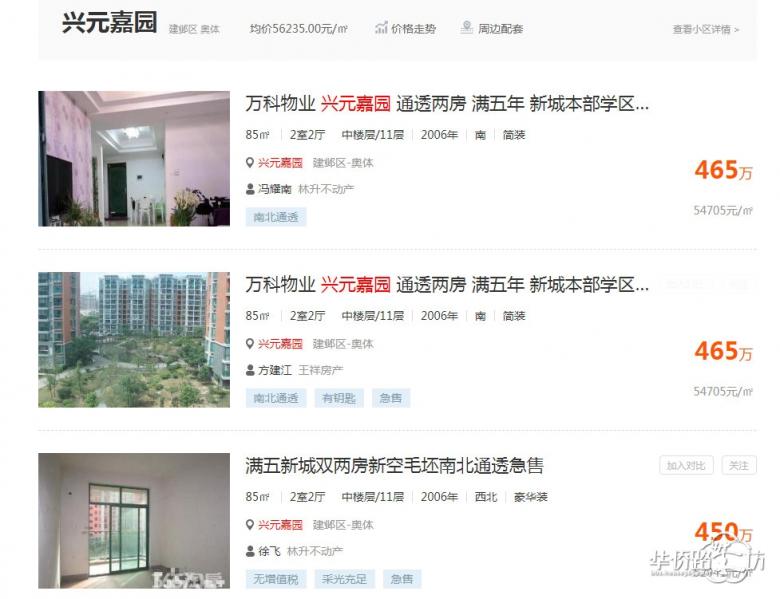
Task: Click location pin icon in third listing
Action: (x=250, y=525)
